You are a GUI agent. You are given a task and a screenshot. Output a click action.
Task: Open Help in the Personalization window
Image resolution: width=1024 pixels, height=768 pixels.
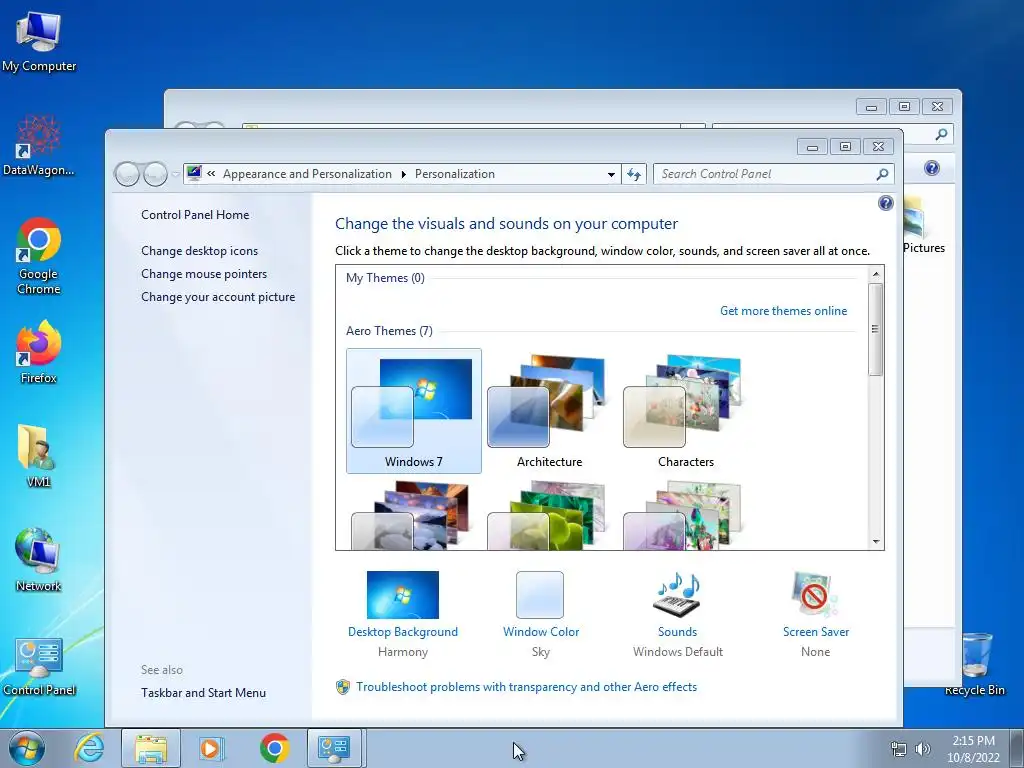(x=885, y=203)
